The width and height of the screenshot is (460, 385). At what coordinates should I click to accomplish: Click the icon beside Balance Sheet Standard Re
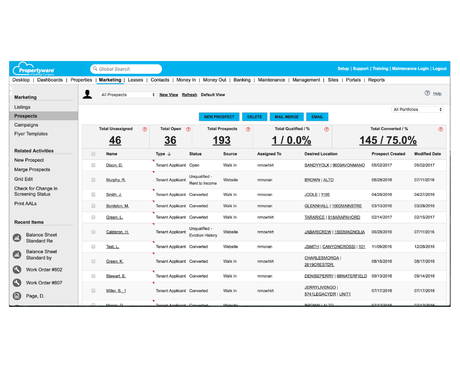[x=17, y=238]
